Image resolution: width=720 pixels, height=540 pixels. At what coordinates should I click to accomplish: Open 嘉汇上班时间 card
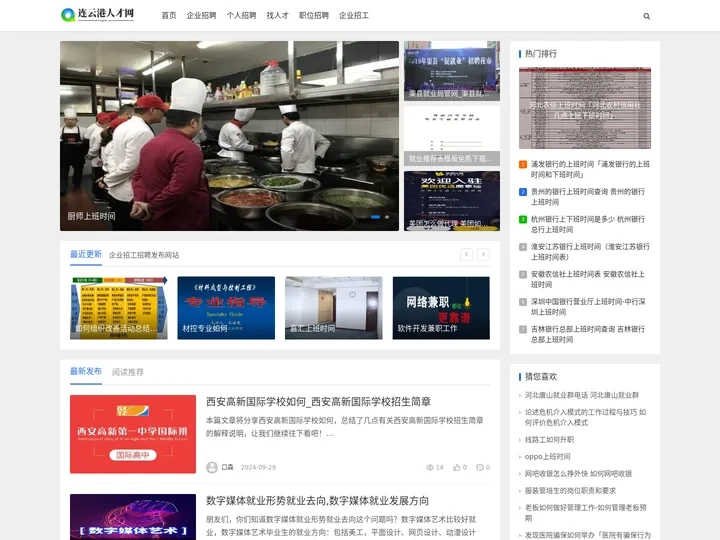click(x=333, y=308)
